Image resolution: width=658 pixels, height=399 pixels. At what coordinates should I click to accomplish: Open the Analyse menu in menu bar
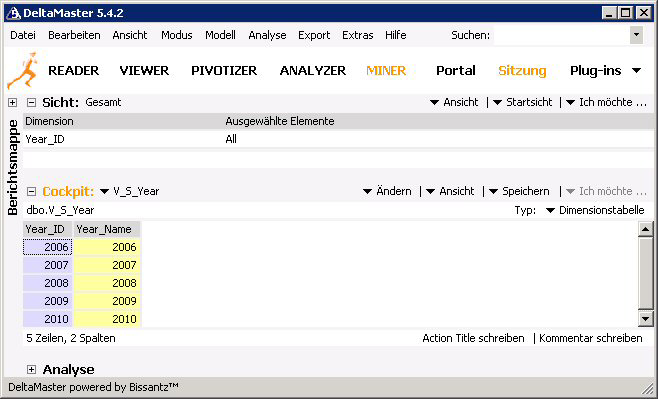pos(267,35)
